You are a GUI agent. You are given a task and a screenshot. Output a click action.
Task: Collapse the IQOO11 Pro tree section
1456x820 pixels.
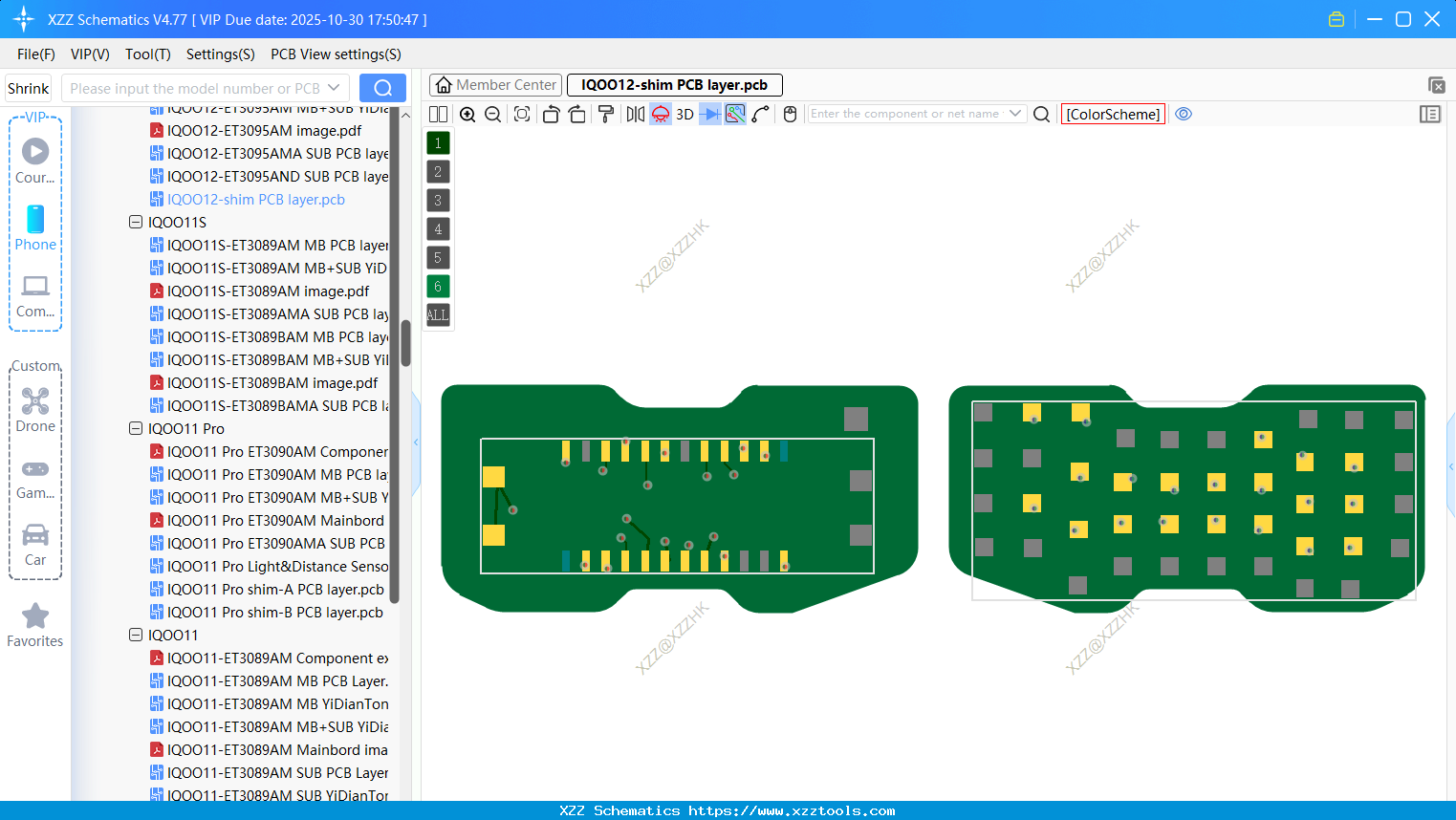(x=135, y=428)
